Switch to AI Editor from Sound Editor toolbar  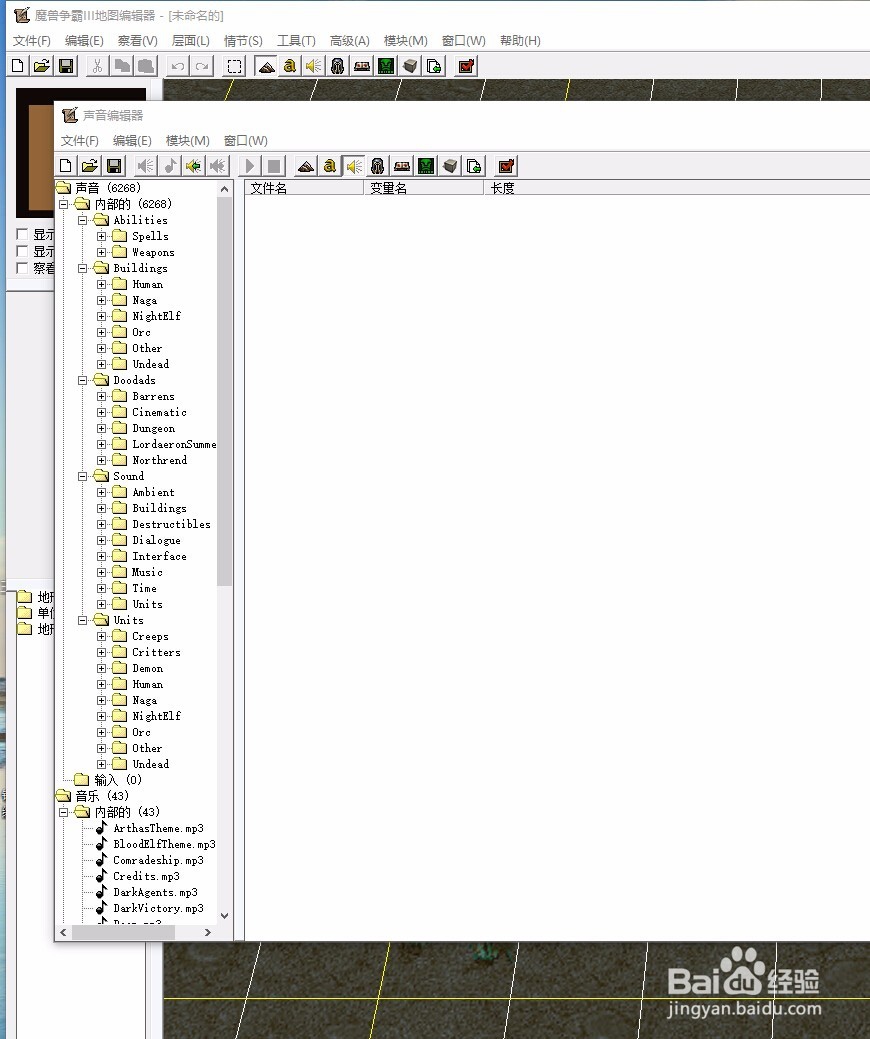[426, 166]
